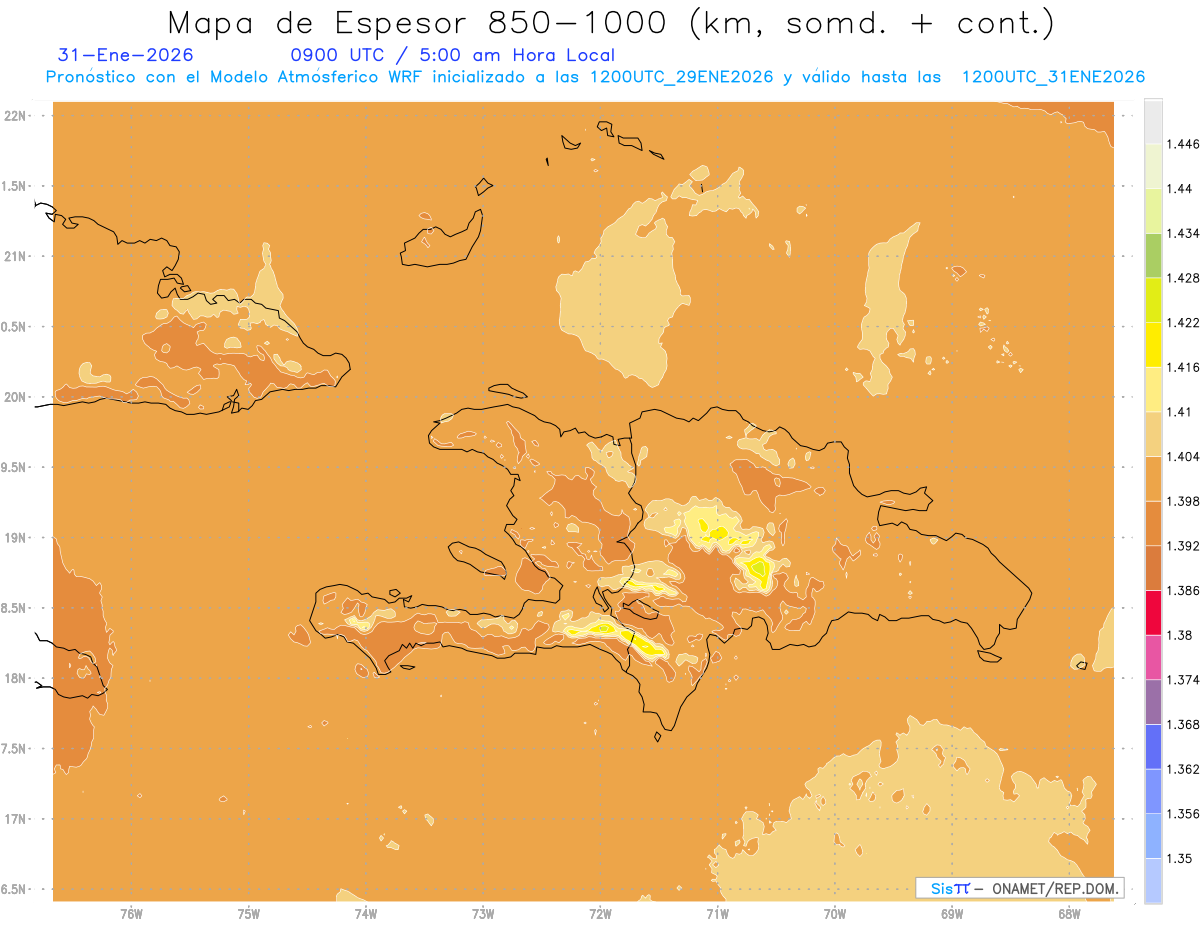The width and height of the screenshot is (1200, 927).
Task: Click the legend value '1.35'
Action: tap(1180, 858)
